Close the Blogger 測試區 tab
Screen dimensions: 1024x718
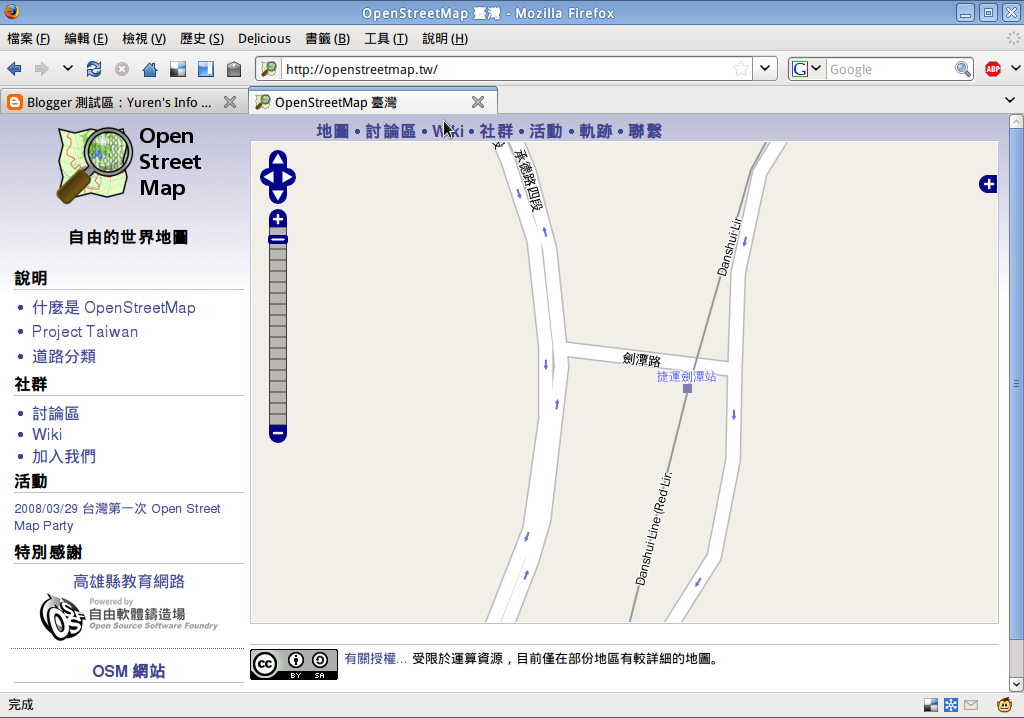[230, 102]
